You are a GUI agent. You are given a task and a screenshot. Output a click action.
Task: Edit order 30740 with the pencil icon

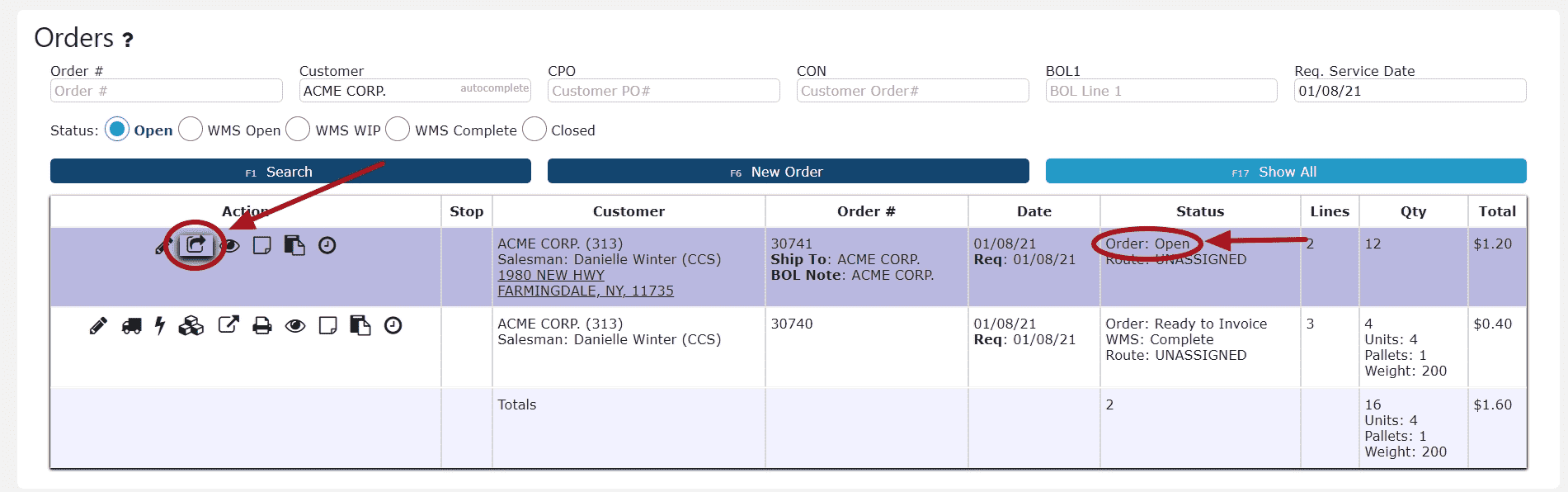(98, 326)
